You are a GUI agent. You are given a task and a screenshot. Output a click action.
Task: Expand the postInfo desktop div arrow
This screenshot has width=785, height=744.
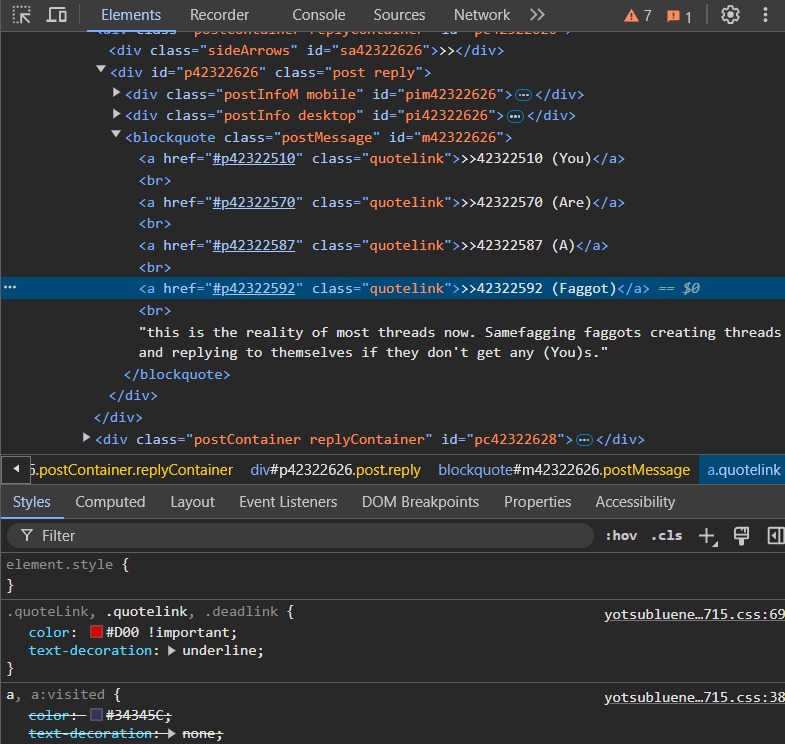point(116,114)
